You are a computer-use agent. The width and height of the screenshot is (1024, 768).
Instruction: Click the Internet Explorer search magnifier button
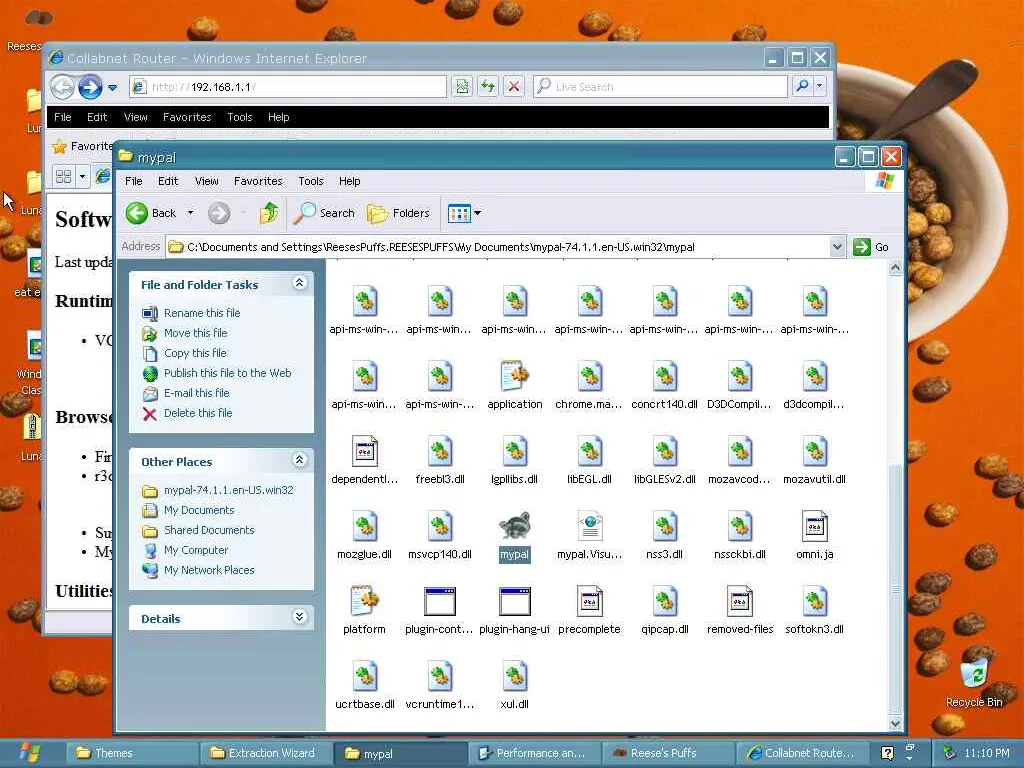tap(802, 86)
